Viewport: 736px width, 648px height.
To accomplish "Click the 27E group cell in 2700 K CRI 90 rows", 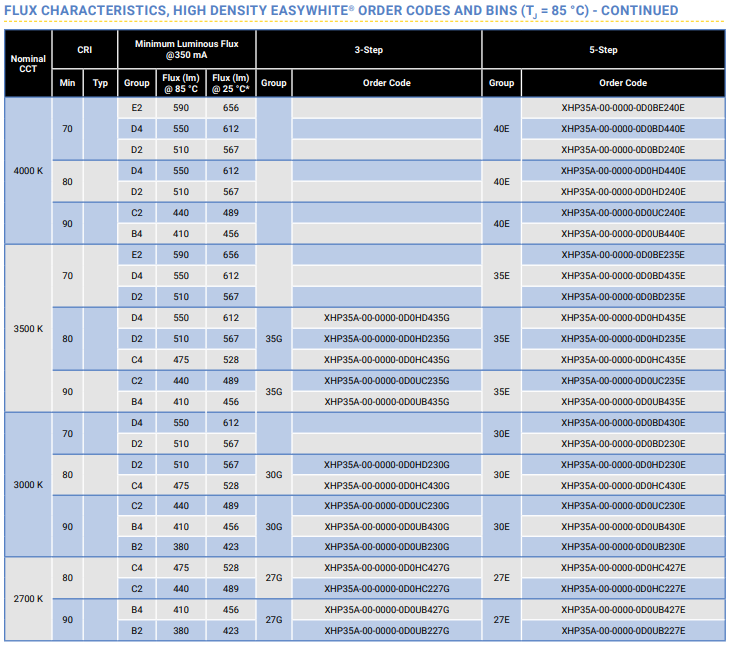I will tap(501, 620).
